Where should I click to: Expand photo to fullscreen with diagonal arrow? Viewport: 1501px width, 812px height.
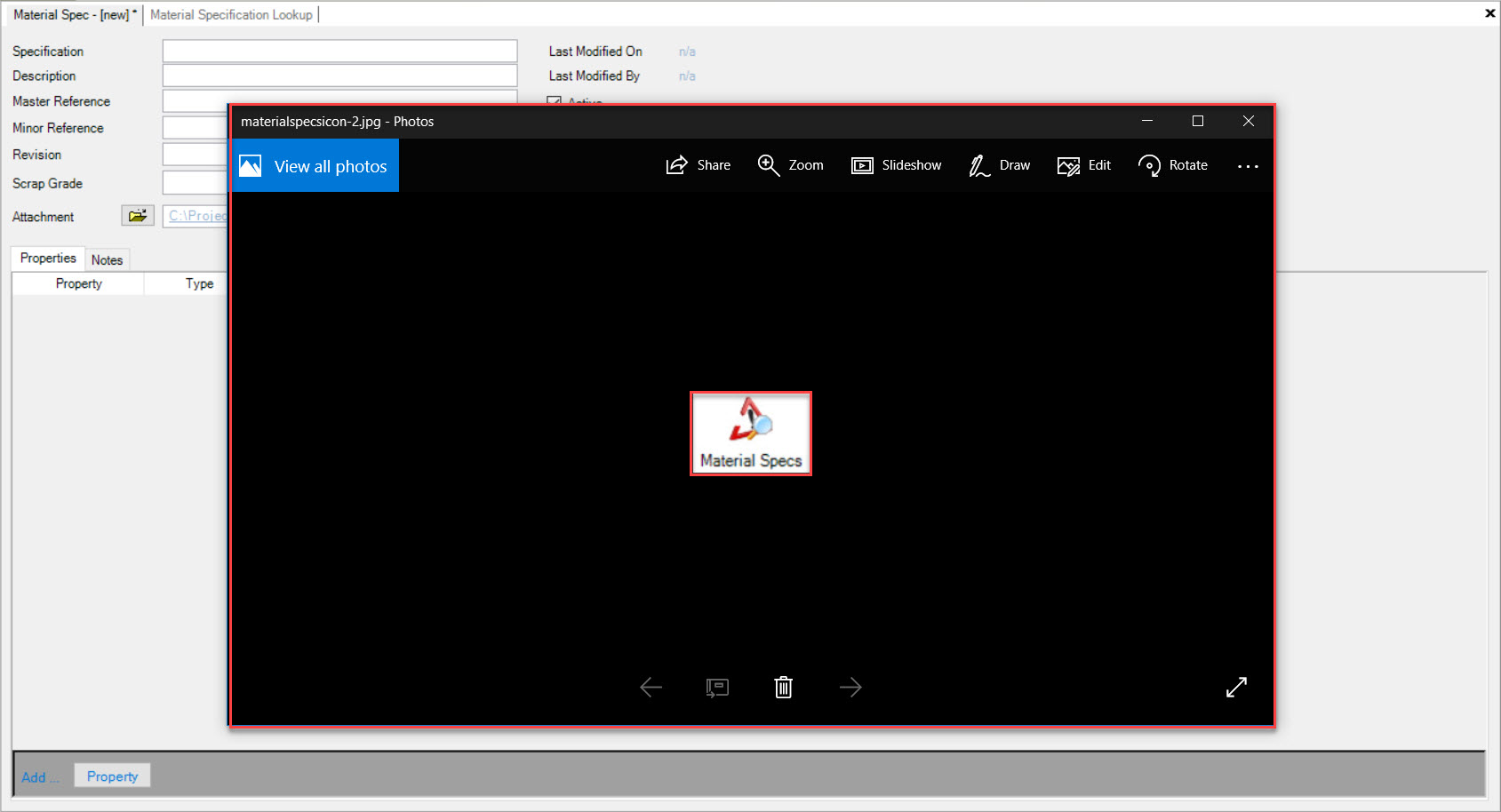pos(1236,687)
